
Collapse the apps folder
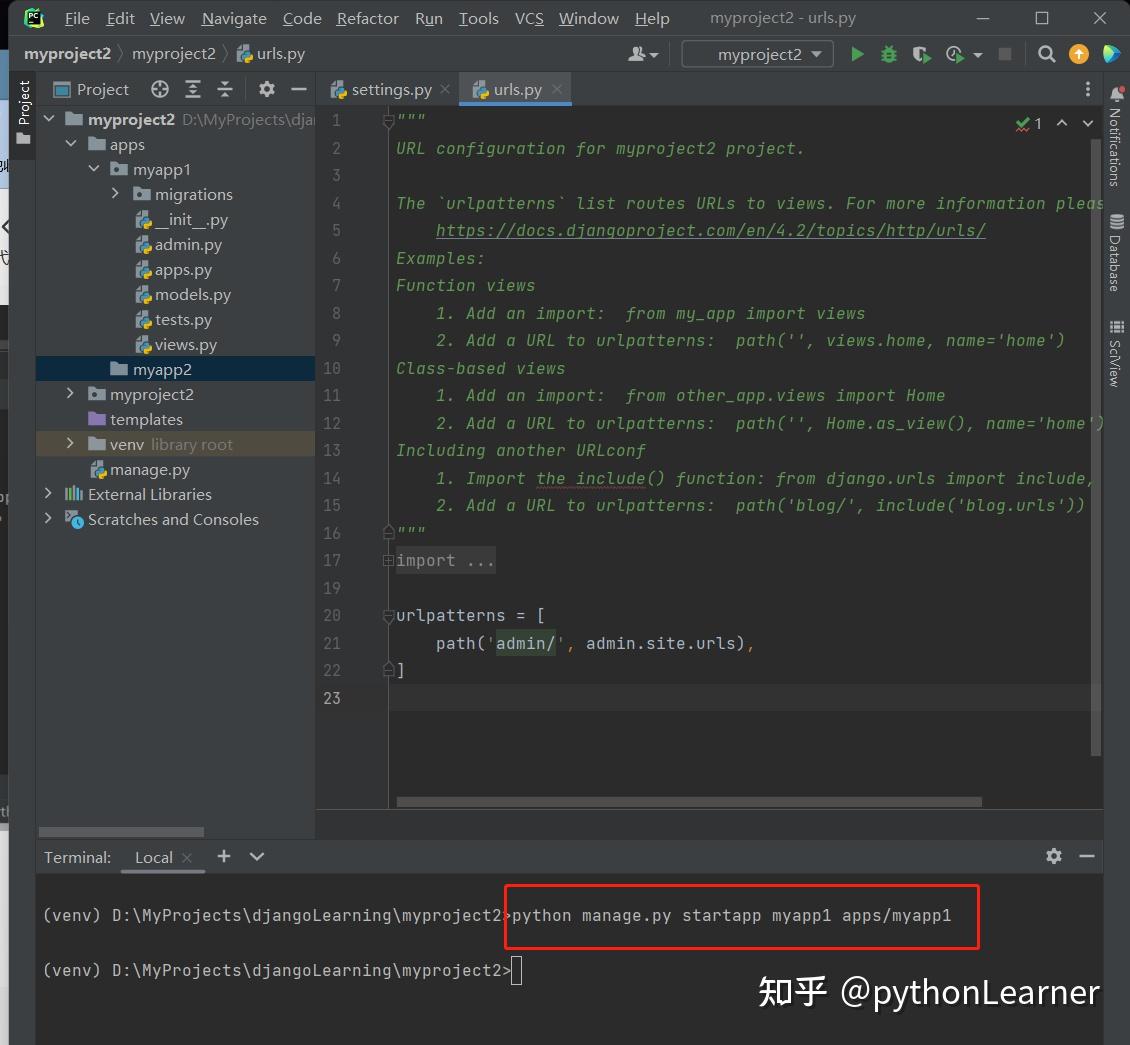(71, 144)
